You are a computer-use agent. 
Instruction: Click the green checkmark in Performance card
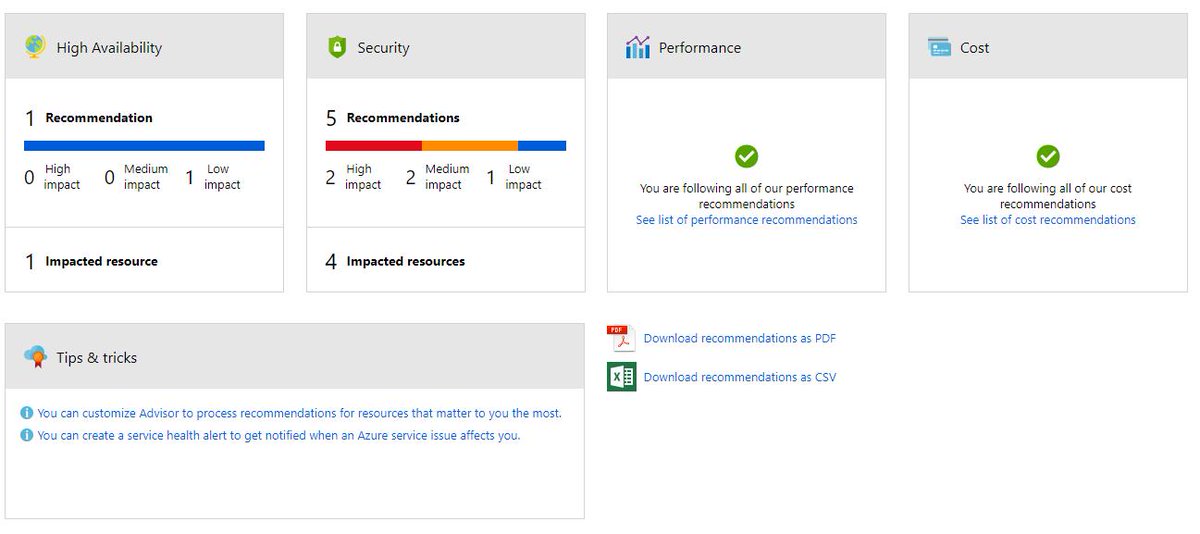tap(746, 156)
